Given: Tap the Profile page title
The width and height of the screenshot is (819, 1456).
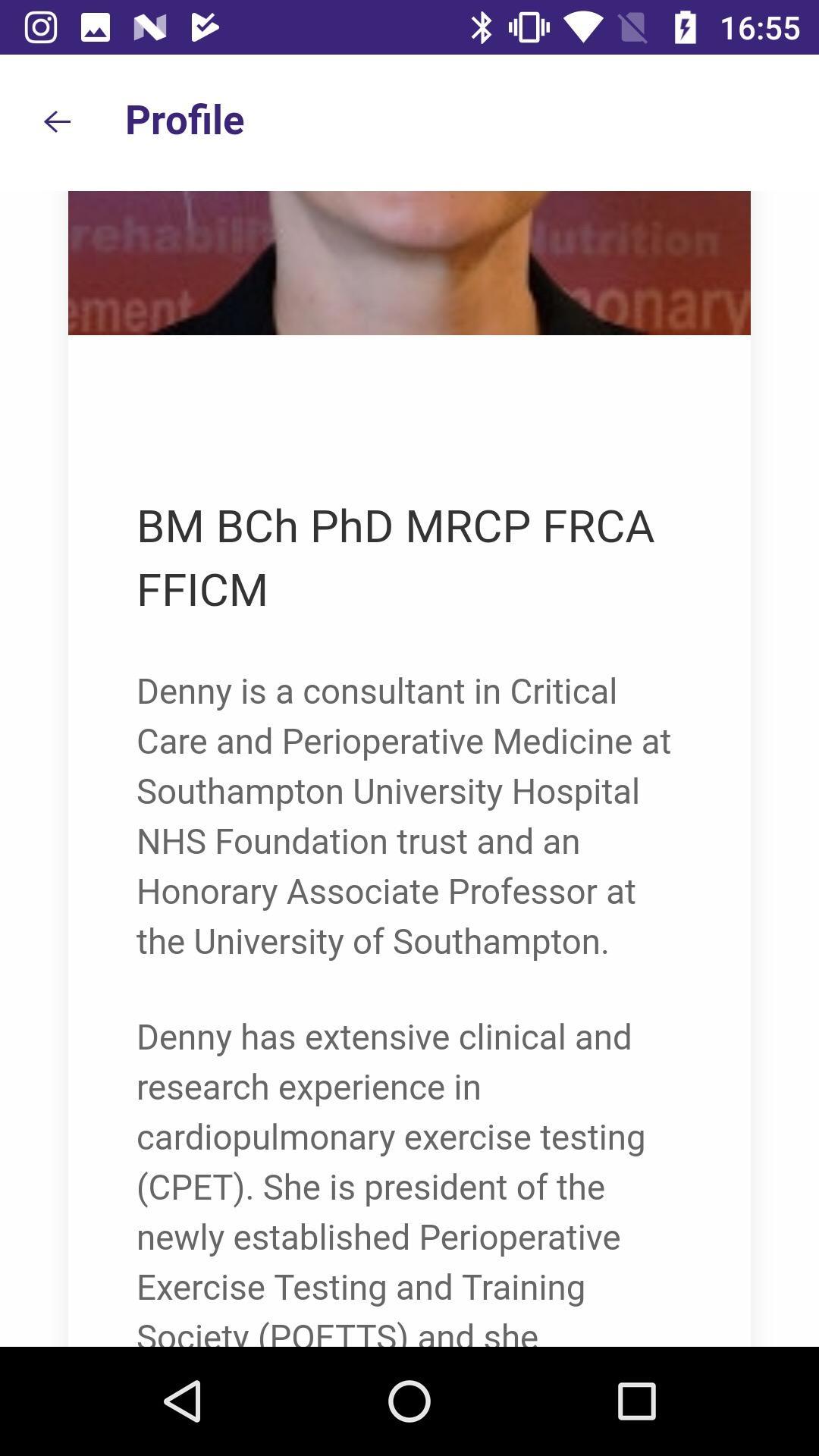Looking at the screenshot, I should point(184,120).
